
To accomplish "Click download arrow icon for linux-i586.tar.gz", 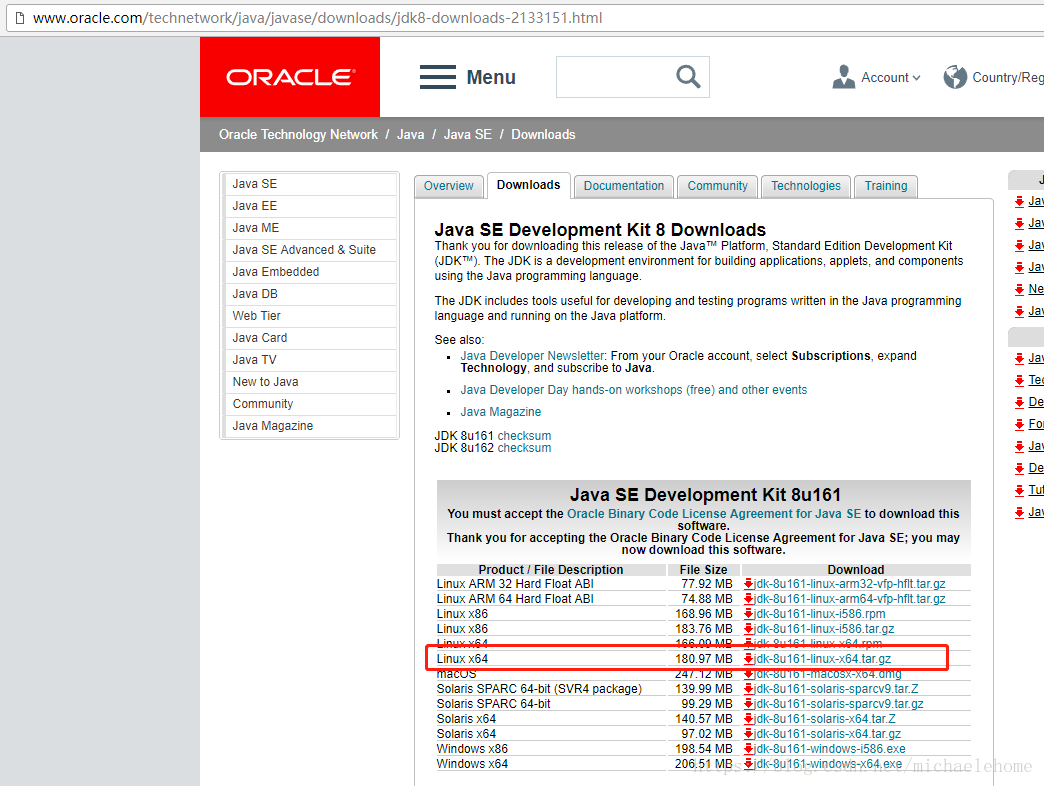I will coord(748,629).
